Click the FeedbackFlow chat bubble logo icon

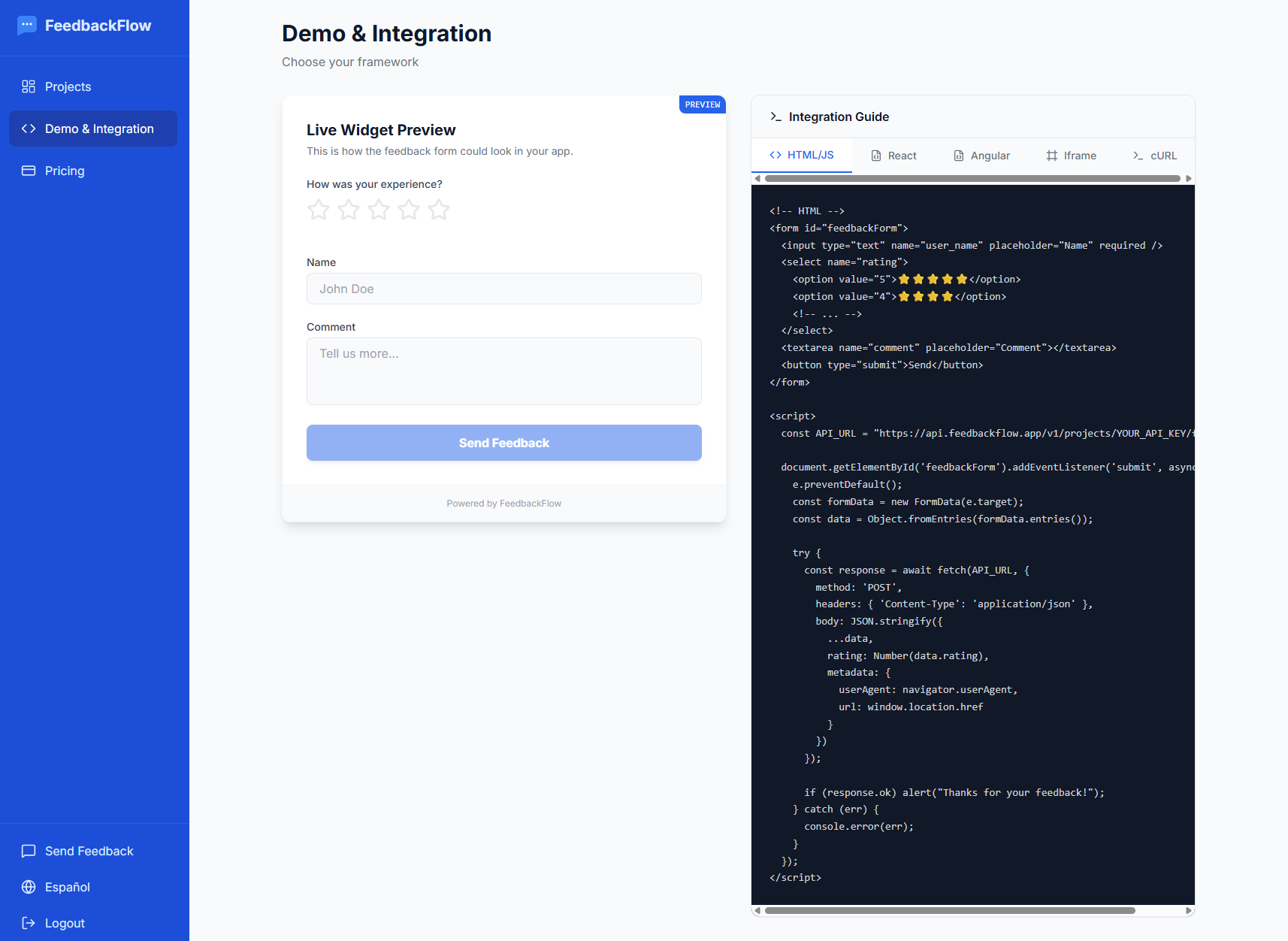(27, 26)
